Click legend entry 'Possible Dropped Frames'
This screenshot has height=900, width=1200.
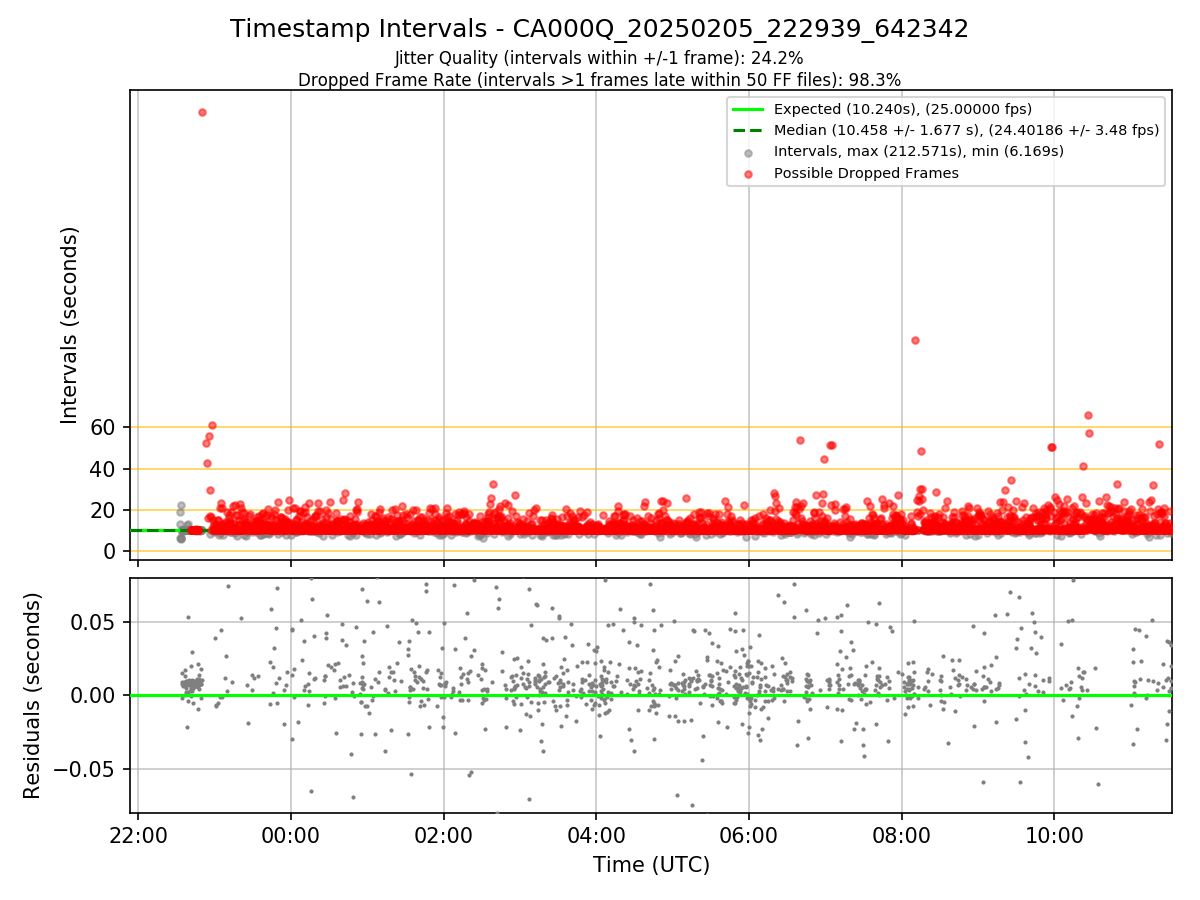pos(866,173)
